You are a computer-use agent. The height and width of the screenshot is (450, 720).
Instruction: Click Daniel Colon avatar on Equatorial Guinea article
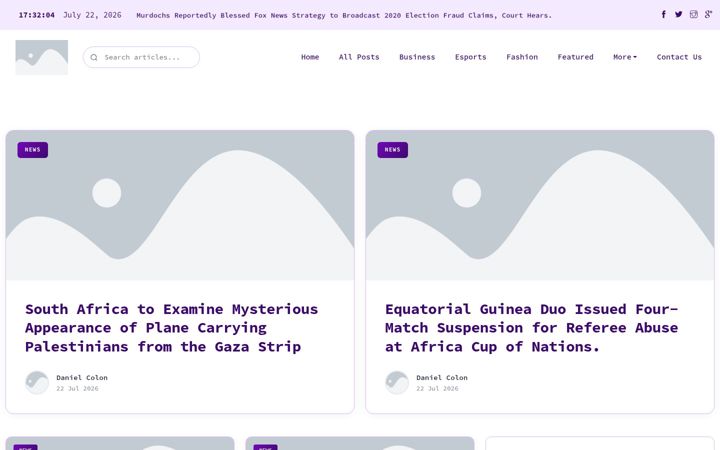(397, 382)
